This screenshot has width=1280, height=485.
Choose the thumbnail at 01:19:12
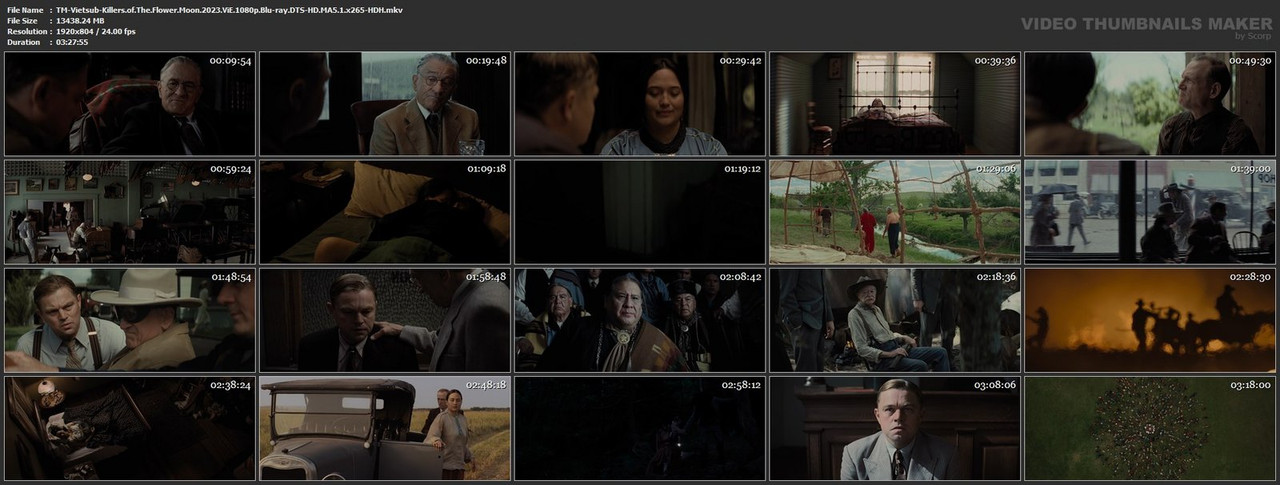(640, 211)
